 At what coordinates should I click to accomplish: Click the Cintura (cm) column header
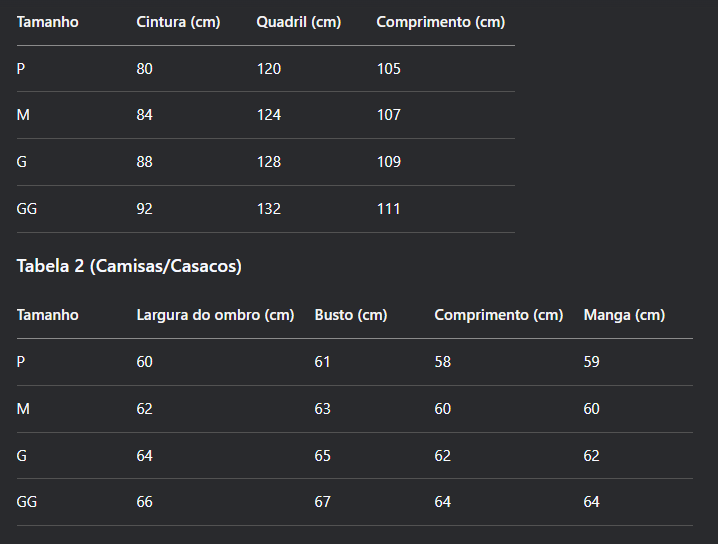point(178,22)
